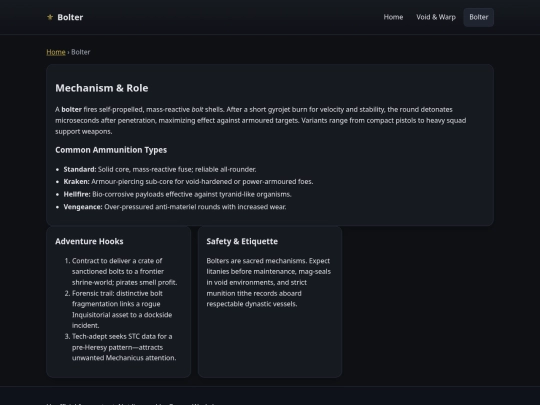Image resolution: width=540 pixels, height=405 pixels.
Task: Open the Void & Warp nav item
Action: click(436, 17)
